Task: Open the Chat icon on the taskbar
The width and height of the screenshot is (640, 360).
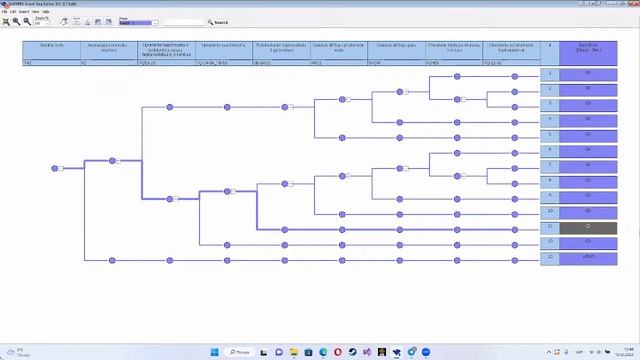Action: (x=279, y=352)
